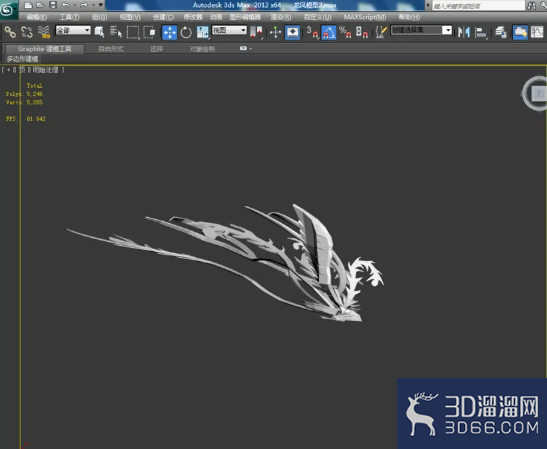
Task: Open the Select by Name list icon
Action: click(x=116, y=32)
